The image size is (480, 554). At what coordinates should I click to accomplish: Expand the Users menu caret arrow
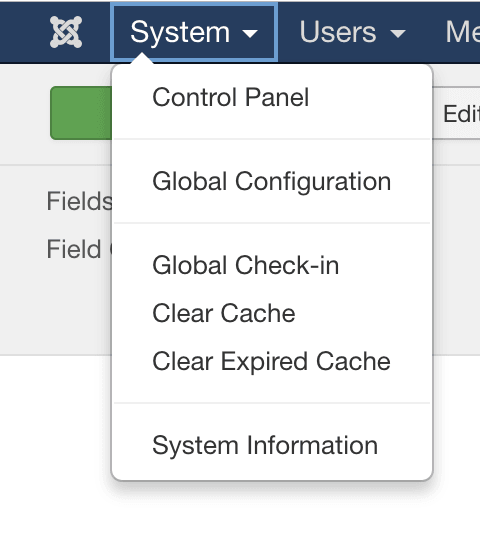click(398, 34)
